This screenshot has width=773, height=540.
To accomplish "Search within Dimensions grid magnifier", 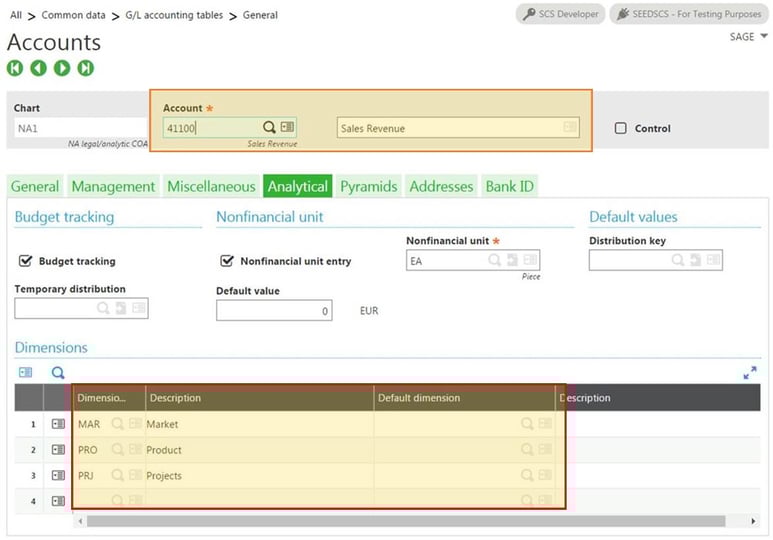I will coord(58,373).
